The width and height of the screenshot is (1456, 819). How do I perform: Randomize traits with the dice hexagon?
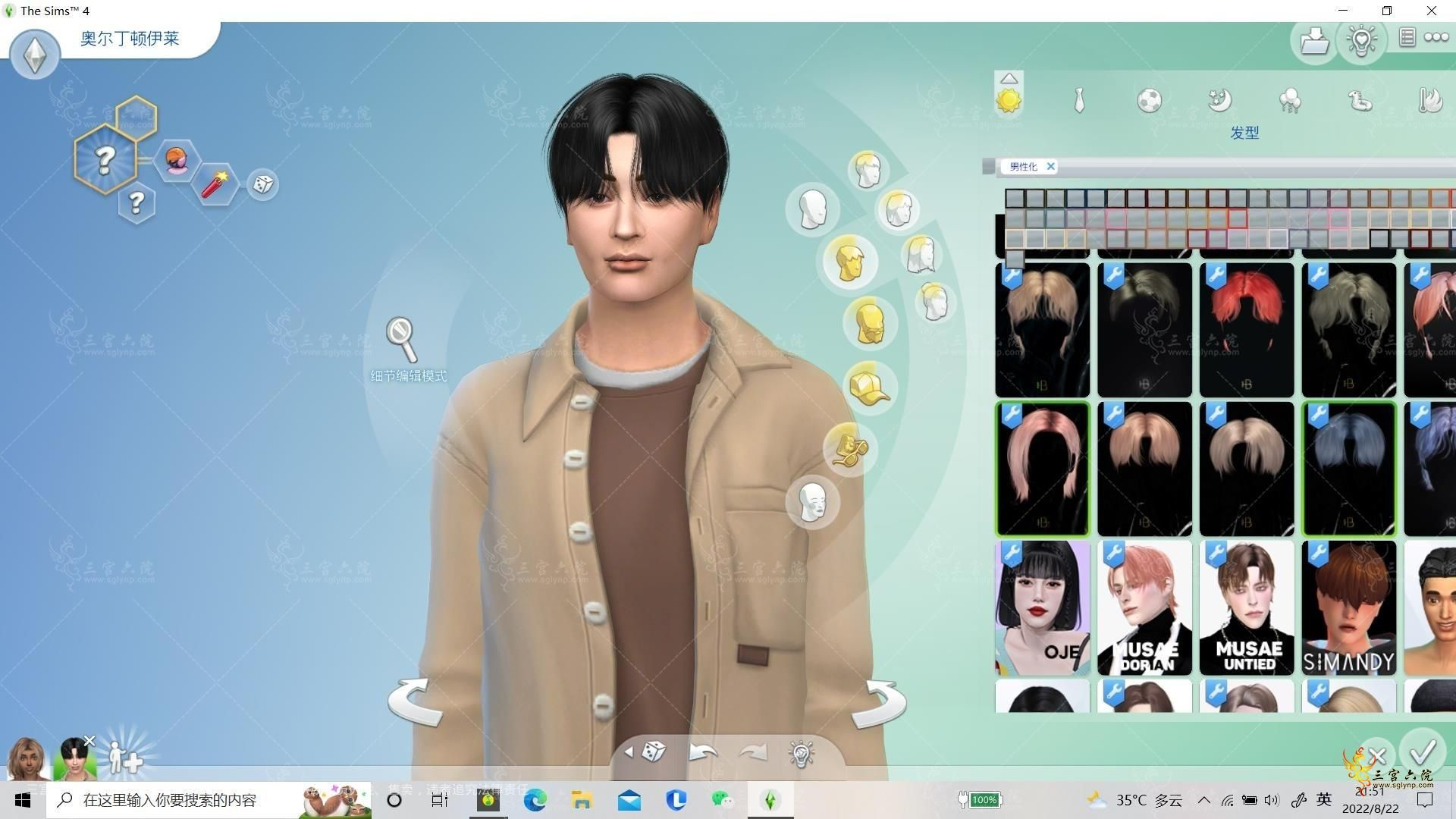click(x=262, y=184)
